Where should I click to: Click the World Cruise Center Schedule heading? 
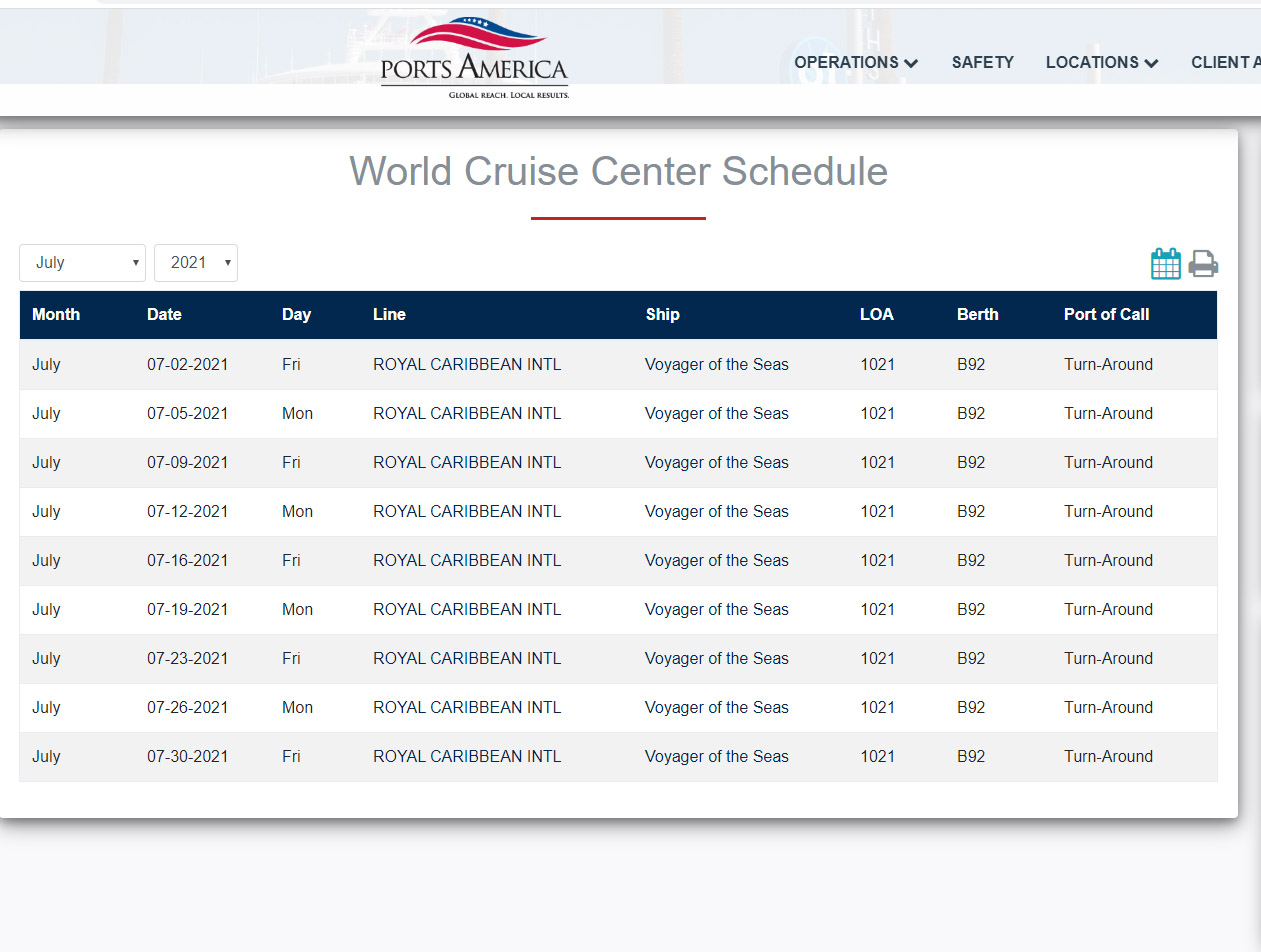coord(618,171)
